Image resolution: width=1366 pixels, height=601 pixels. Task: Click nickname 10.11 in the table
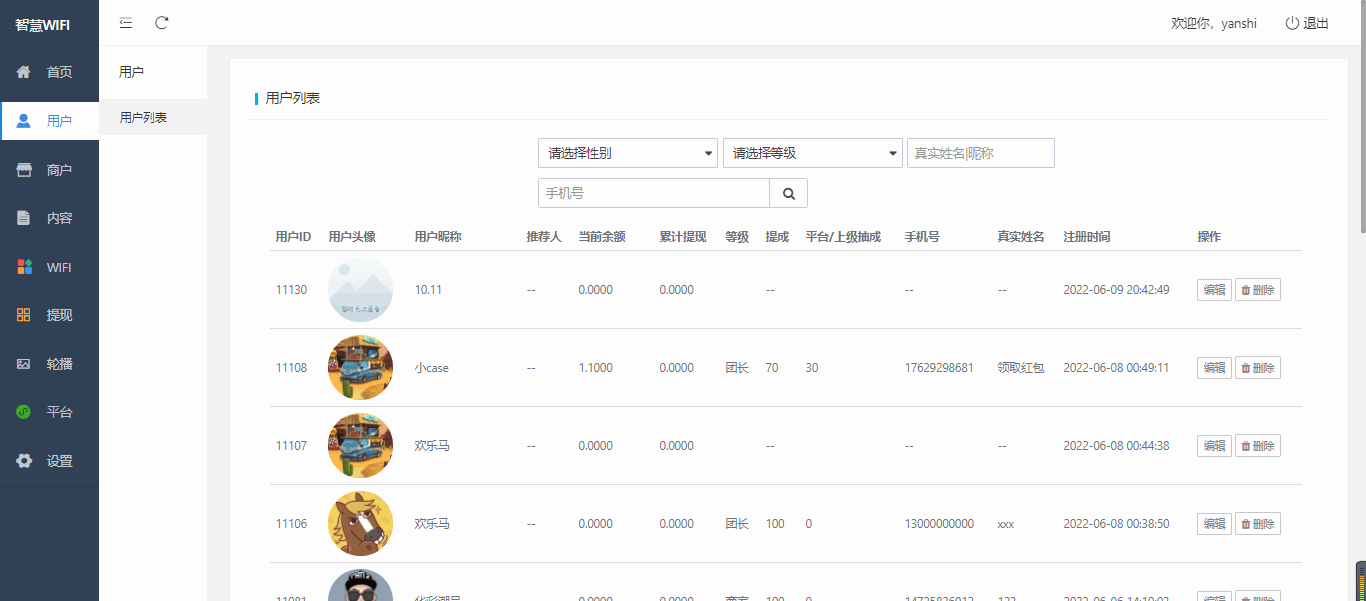tap(428, 290)
